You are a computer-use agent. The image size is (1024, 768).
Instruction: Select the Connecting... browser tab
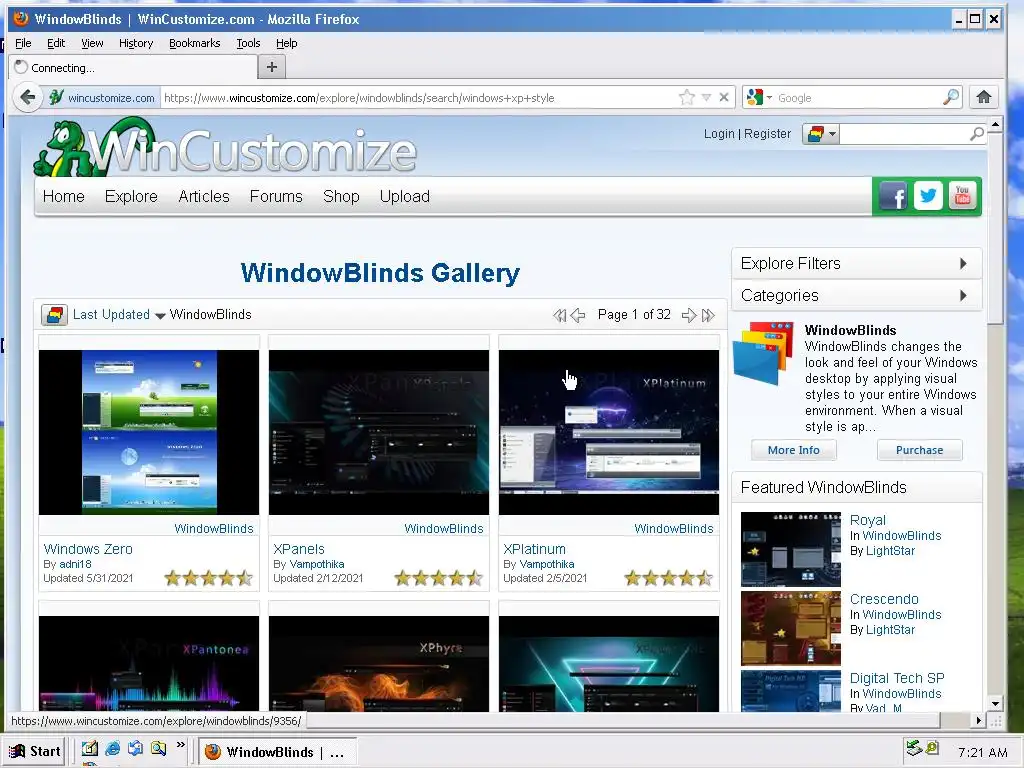tap(133, 67)
